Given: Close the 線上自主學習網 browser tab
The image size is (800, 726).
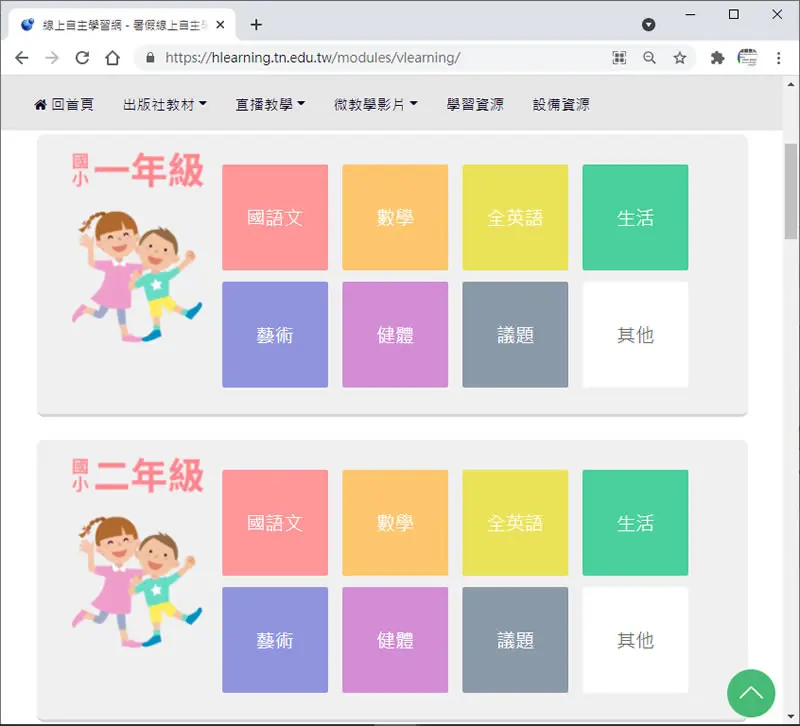Looking at the screenshot, I should (x=220, y=24).
